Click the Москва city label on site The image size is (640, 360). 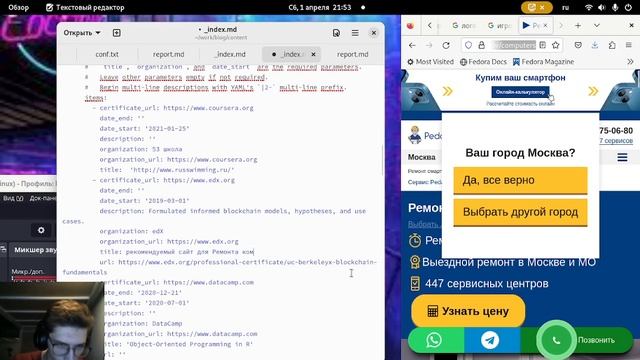point(421,157)
